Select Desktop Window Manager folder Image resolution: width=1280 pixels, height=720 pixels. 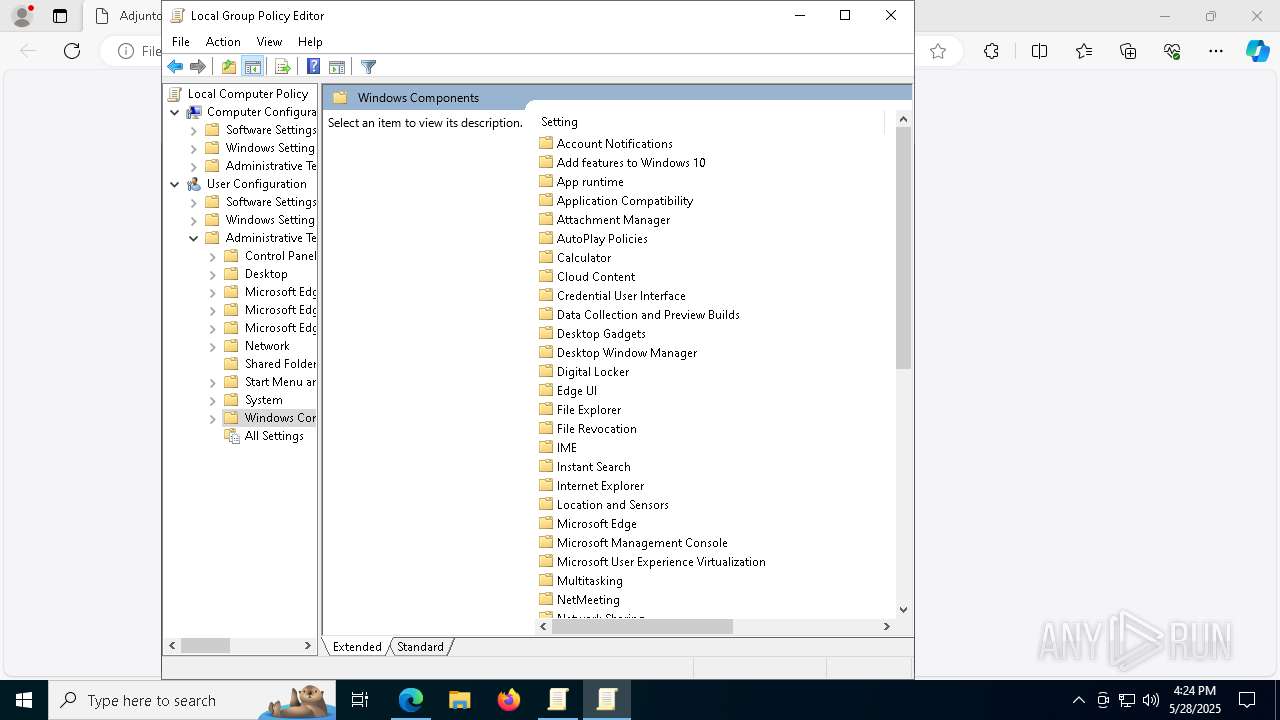pyautogui.click(x=627, y=353)
